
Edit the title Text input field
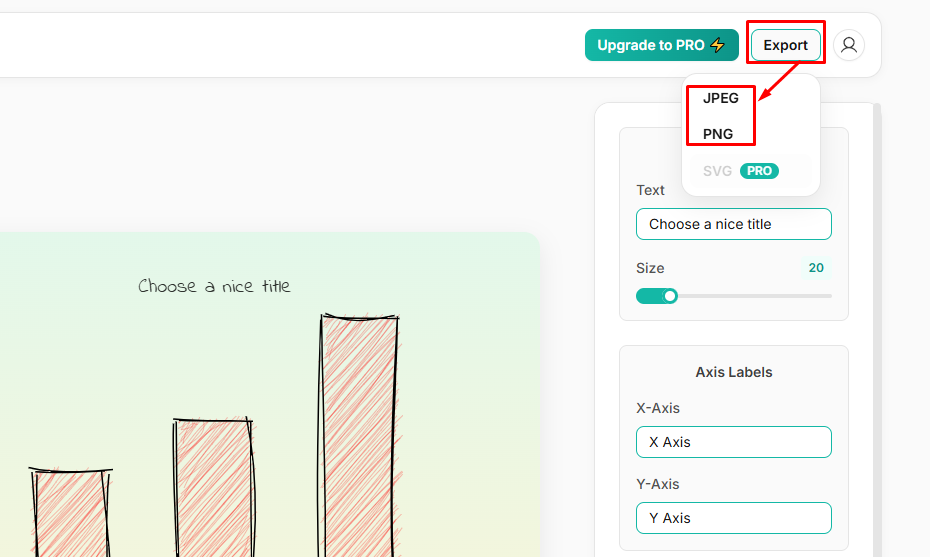pyautogui.click(x=734, y=224)
